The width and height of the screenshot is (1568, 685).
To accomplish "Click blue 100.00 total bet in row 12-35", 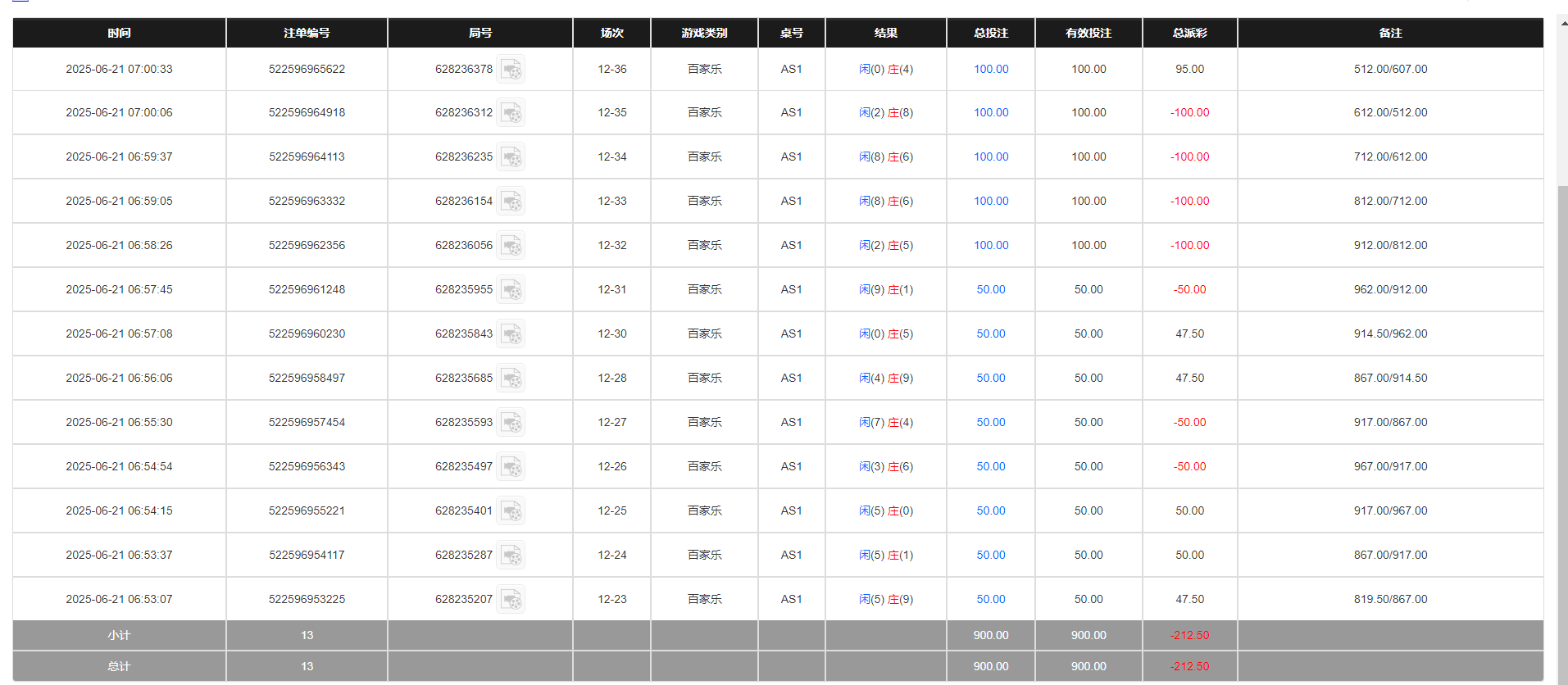I will 990,113.
